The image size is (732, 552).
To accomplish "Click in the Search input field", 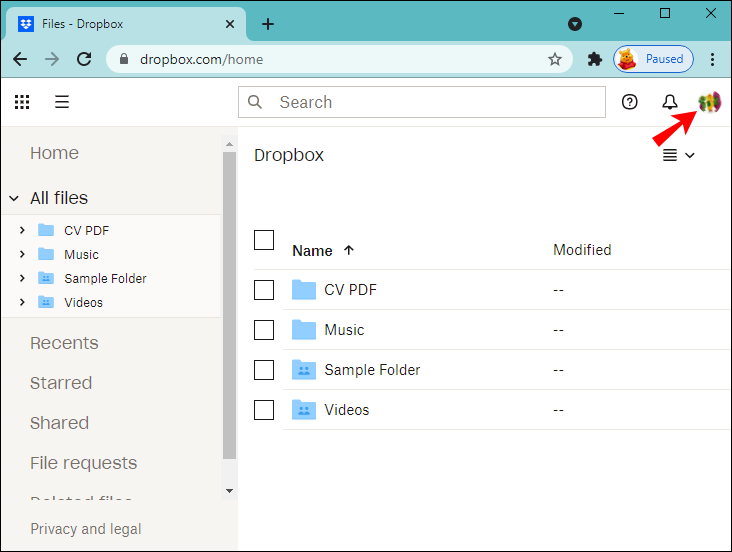I will point(435,102).
